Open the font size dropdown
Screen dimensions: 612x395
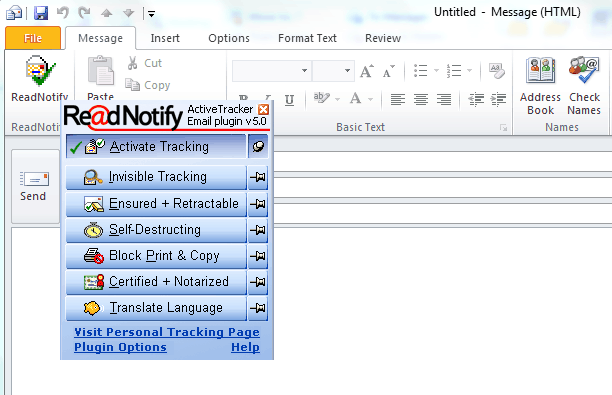(x=347, y=71)
